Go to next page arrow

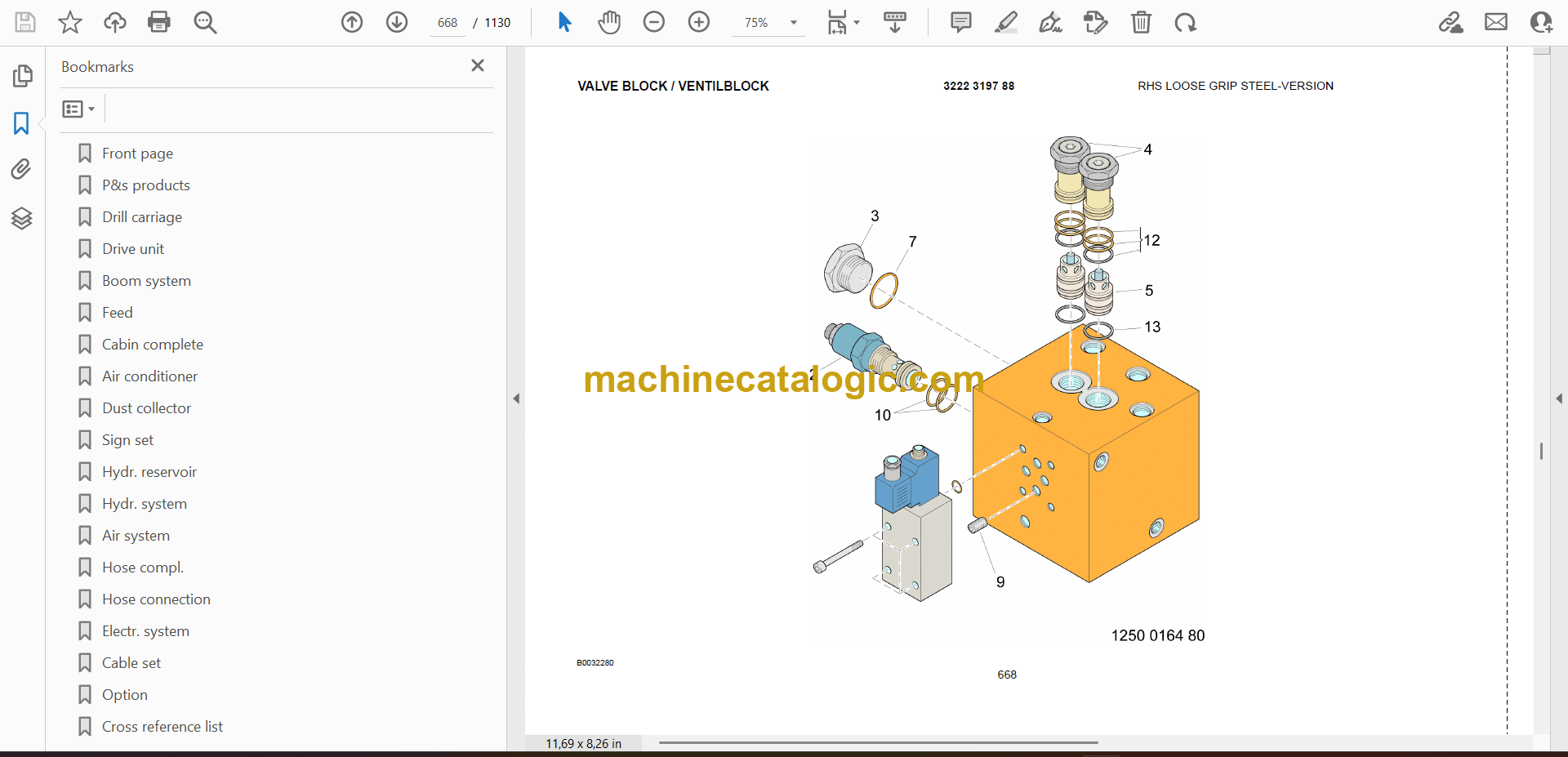click(x=397, y=22)
